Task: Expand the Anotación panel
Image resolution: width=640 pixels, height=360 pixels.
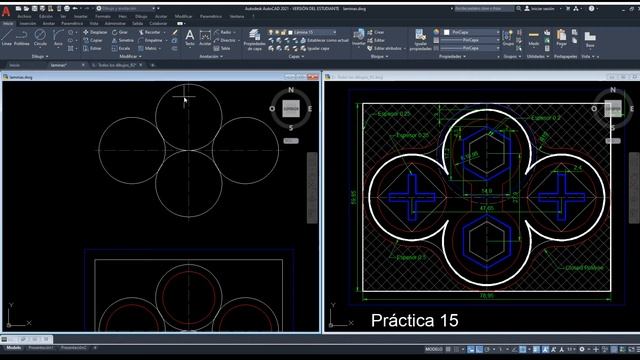Action: (x=211, y=57)
